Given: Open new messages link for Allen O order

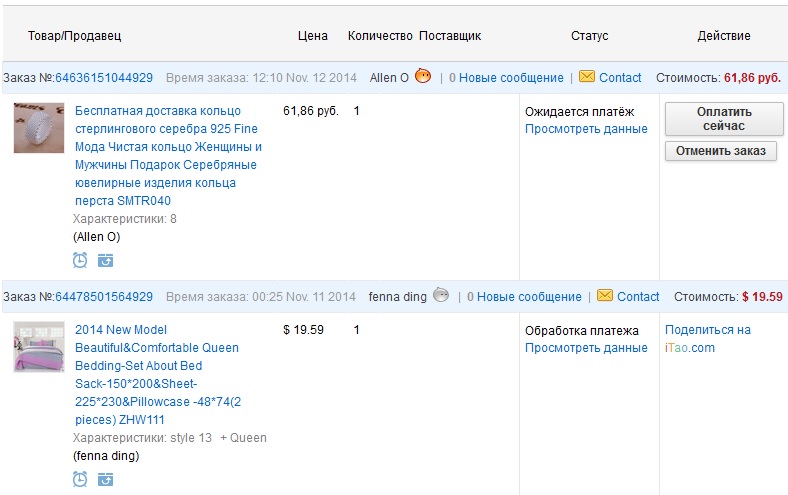Looking at the screenshot, I should click(505, 77).
